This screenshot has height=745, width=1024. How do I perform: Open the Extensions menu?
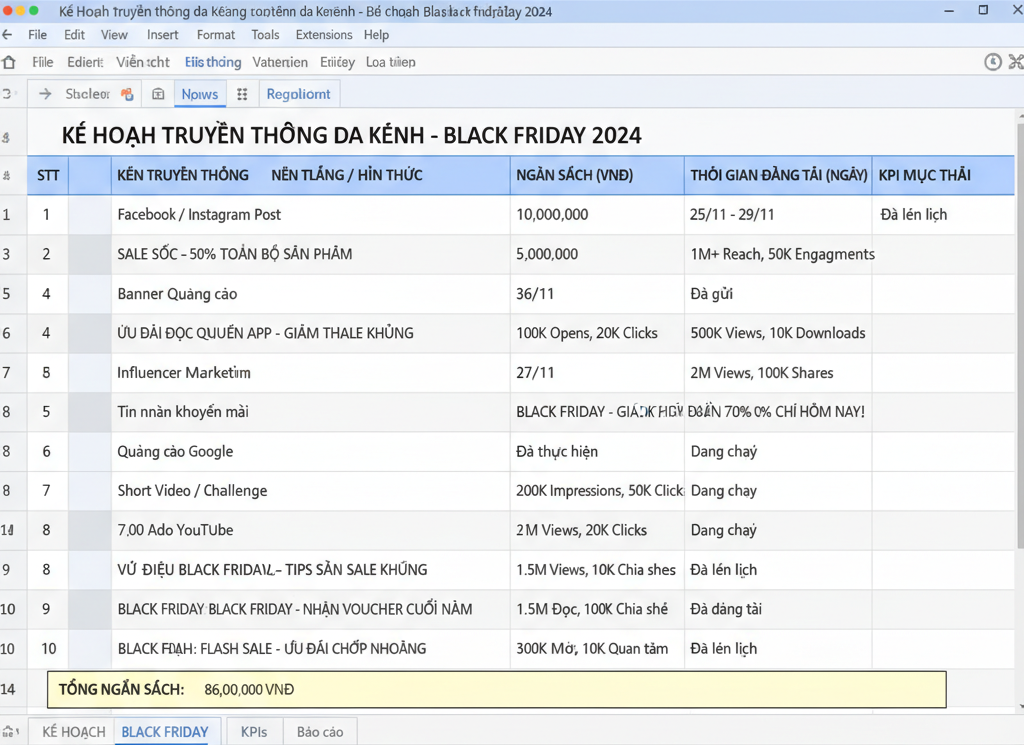(x=324, y=35)
